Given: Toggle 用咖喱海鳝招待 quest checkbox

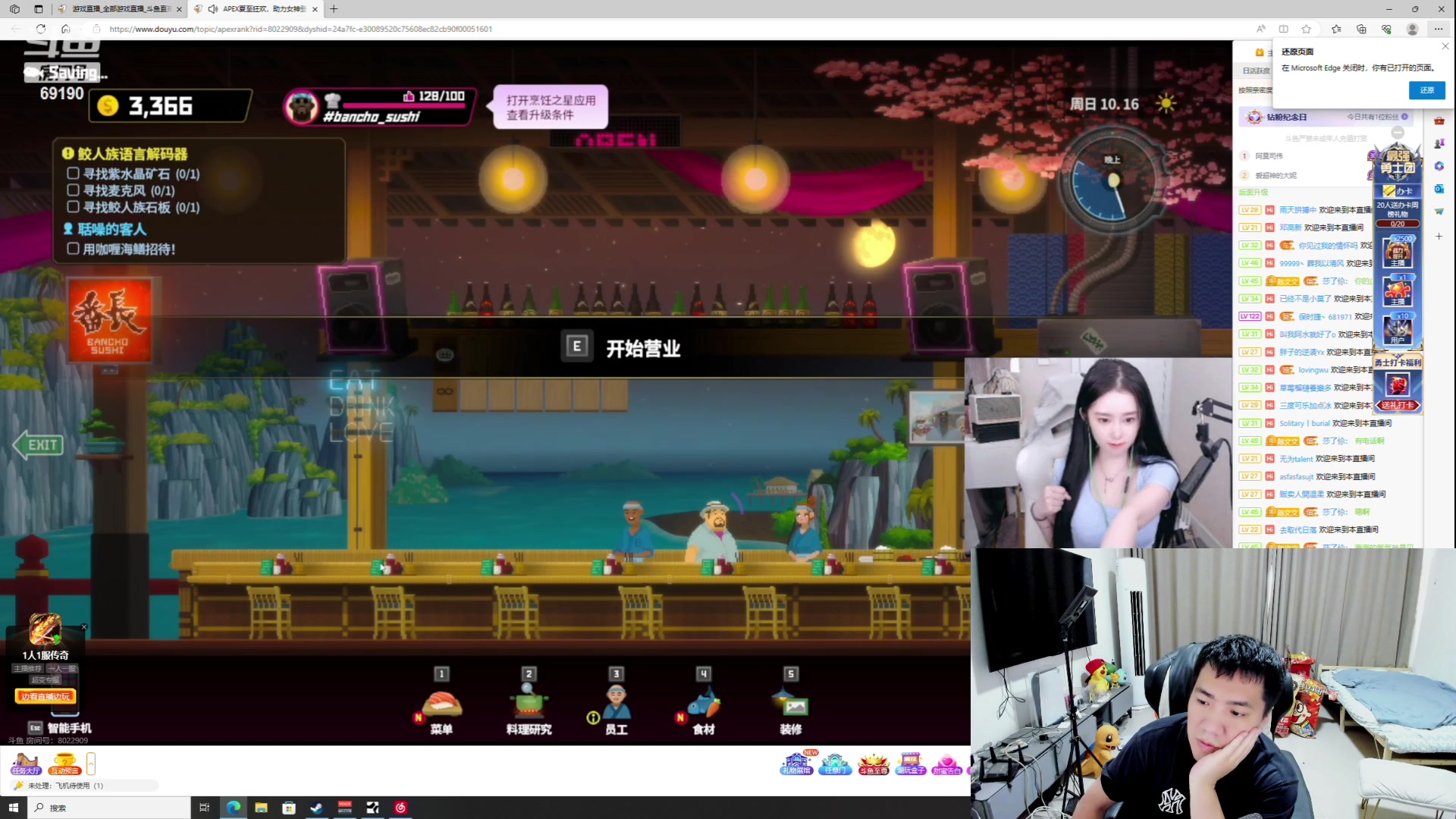Looking at the screenshot, I should pyautogui.click(x=73, y=248).
